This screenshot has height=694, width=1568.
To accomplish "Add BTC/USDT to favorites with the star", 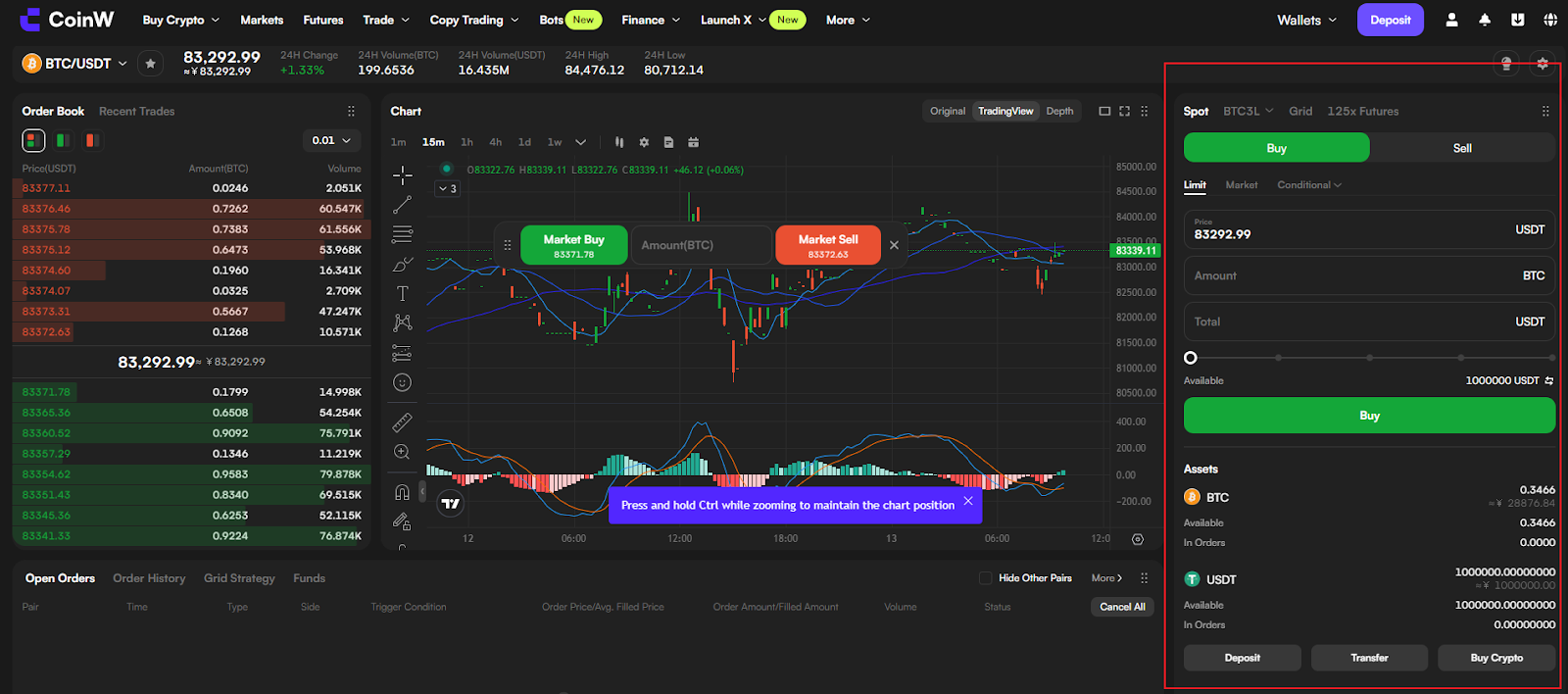I will tap(150, 64).
